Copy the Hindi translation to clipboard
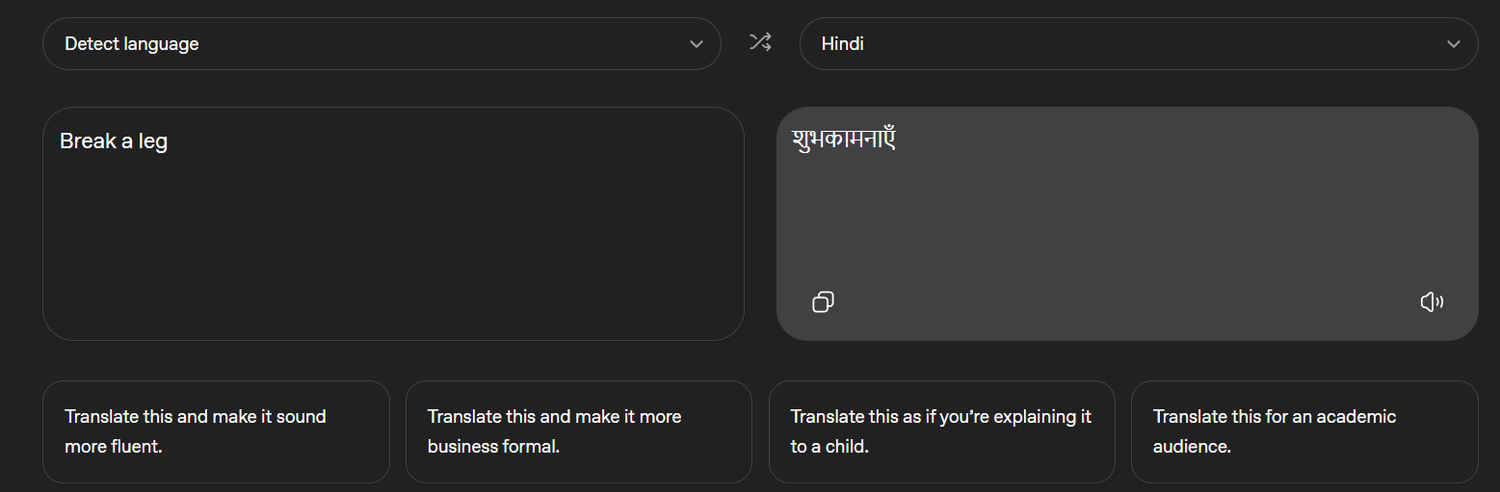This screenshot has width=1500, height=492. click(x=823, y=302)
